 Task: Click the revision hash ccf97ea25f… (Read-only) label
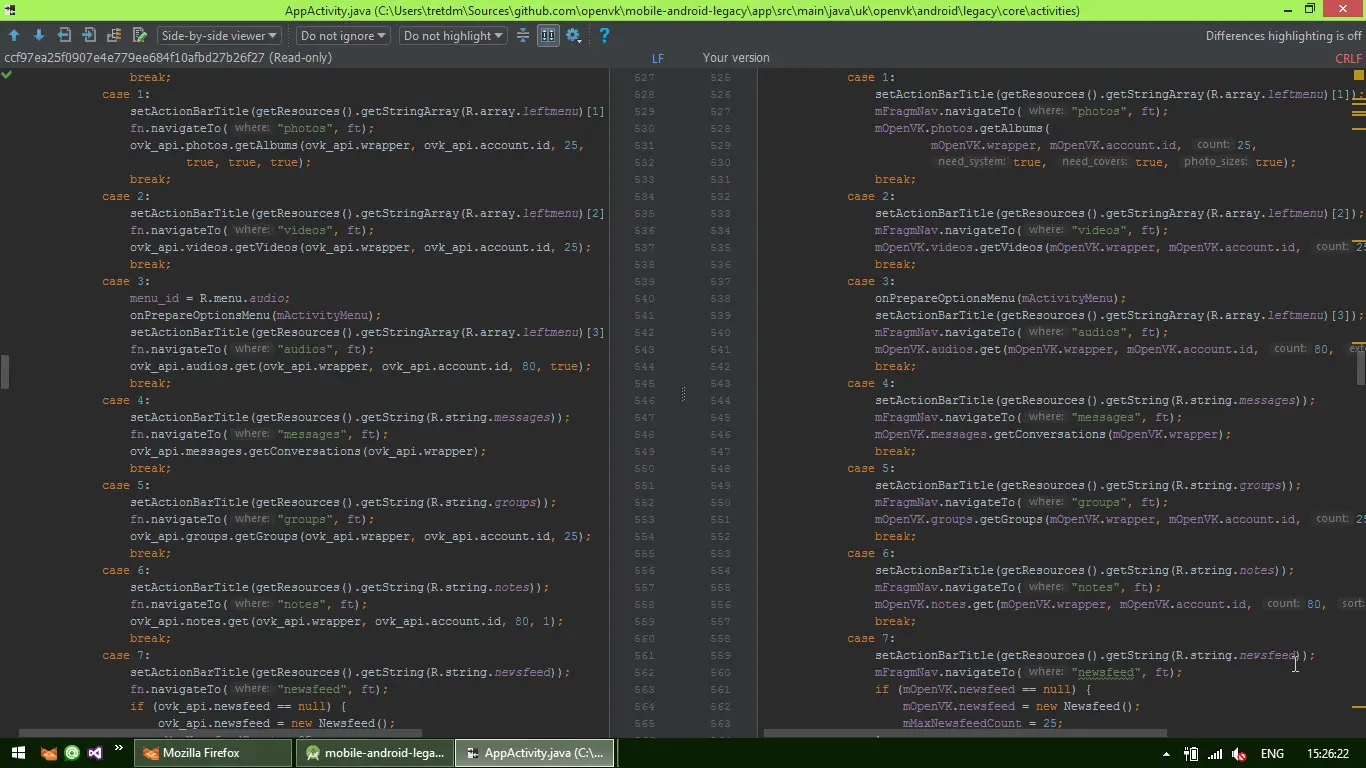click(168, 58)
